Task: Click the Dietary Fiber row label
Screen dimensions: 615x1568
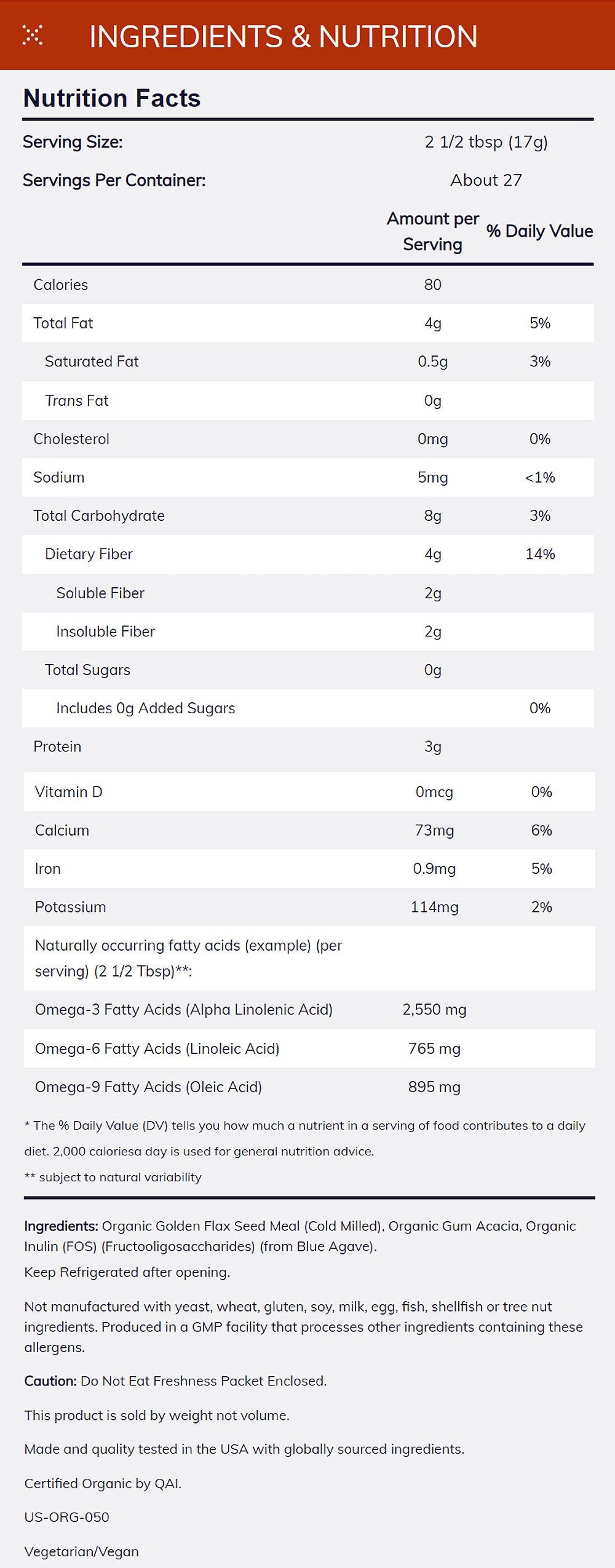Action: point(89,555)
